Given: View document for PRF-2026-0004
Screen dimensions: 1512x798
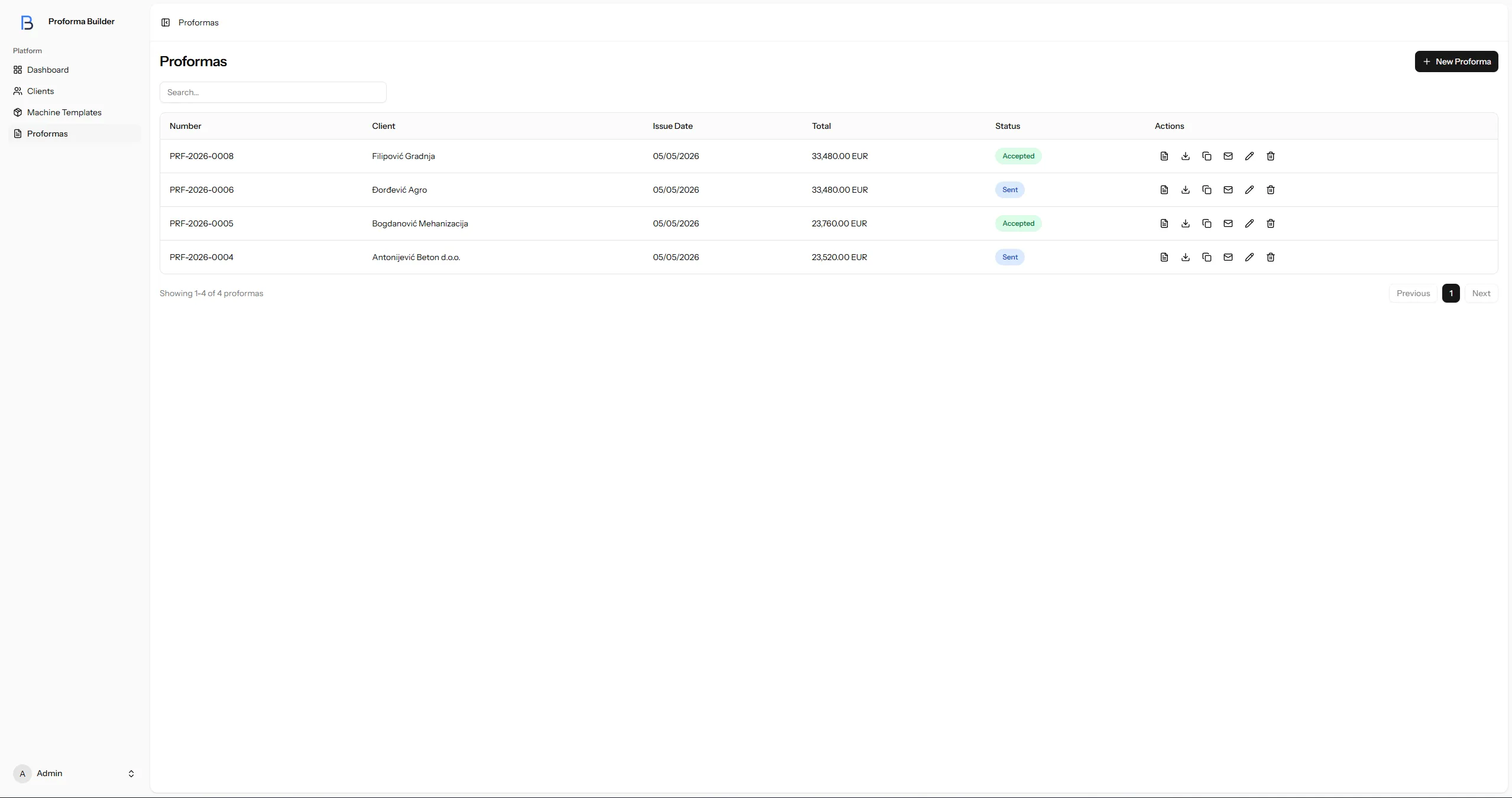Looking at the screenshot, I should click(1164, 257).
